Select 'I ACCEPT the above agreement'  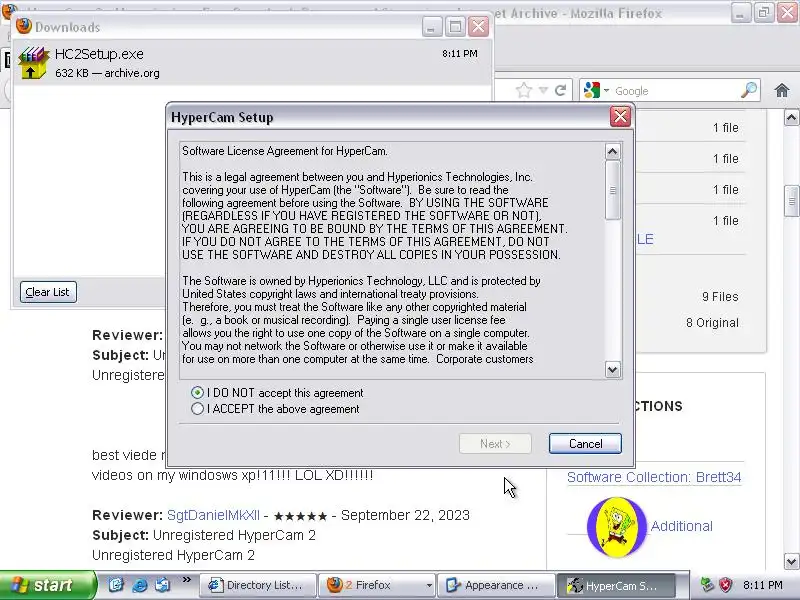pos(197,409)
